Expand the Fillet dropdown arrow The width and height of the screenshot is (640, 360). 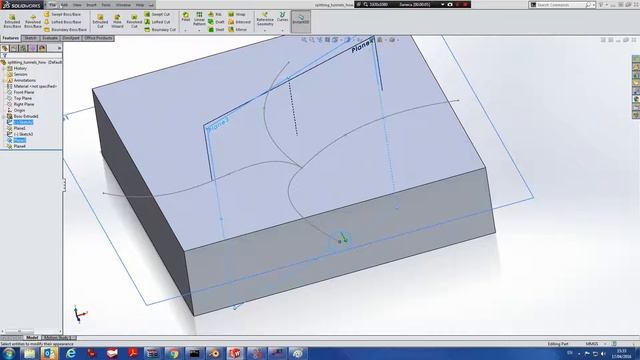(186, 30)
